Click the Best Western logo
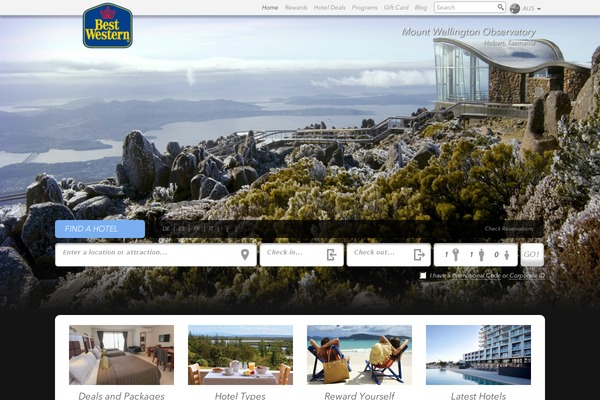 coord(108,26)
